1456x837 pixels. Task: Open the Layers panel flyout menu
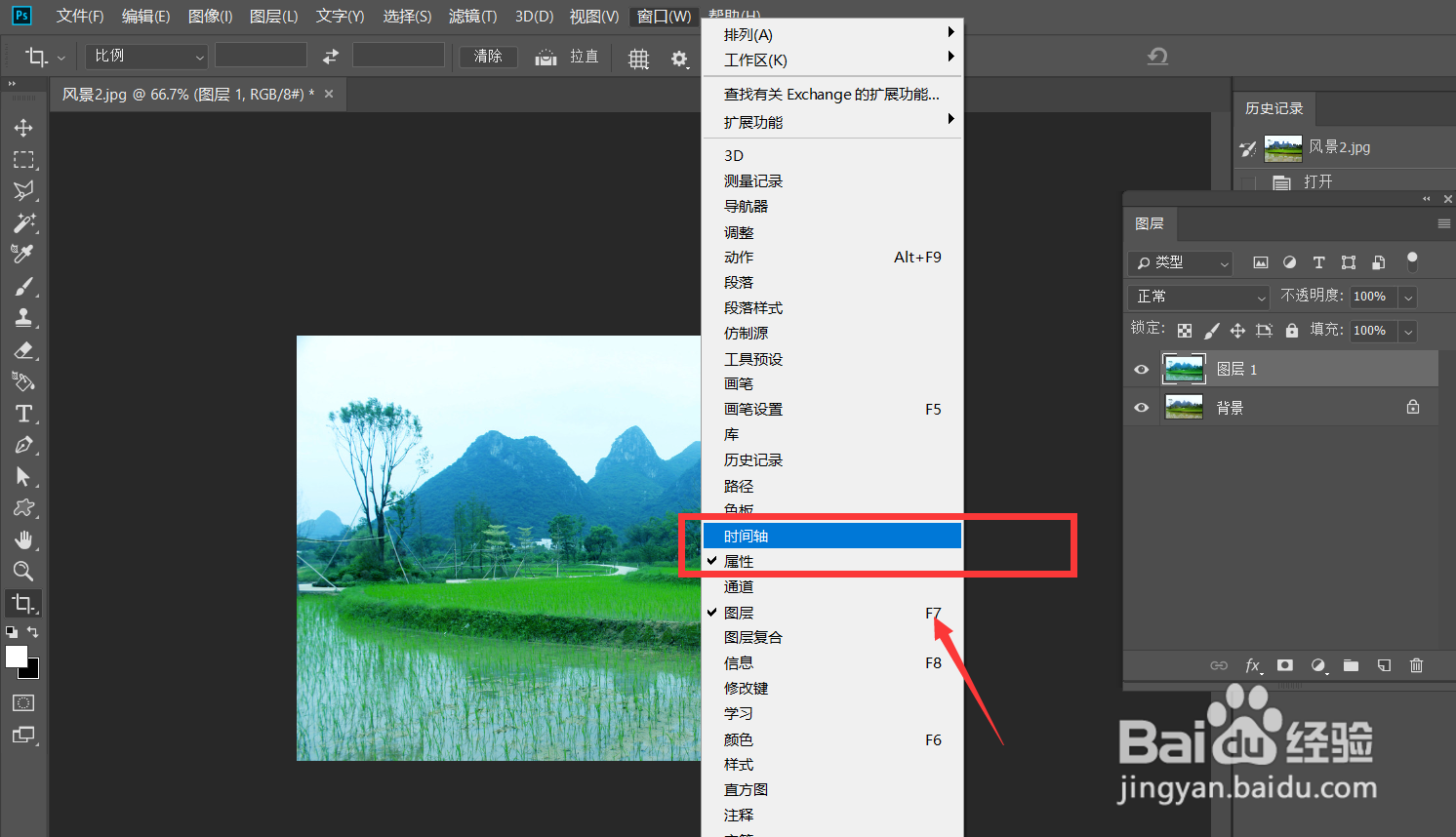coord(1443,223)
